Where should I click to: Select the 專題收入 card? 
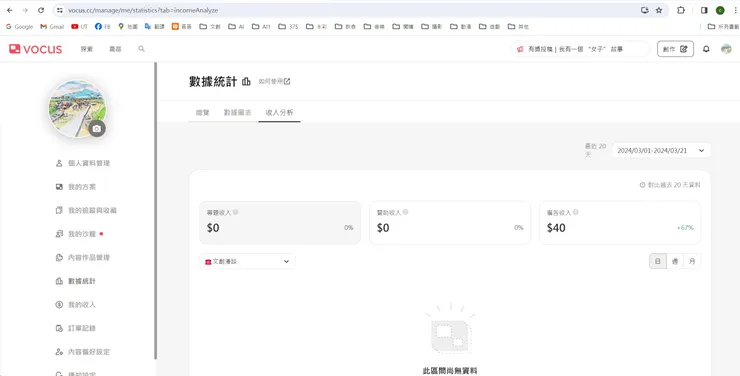(x=280, y=223)
